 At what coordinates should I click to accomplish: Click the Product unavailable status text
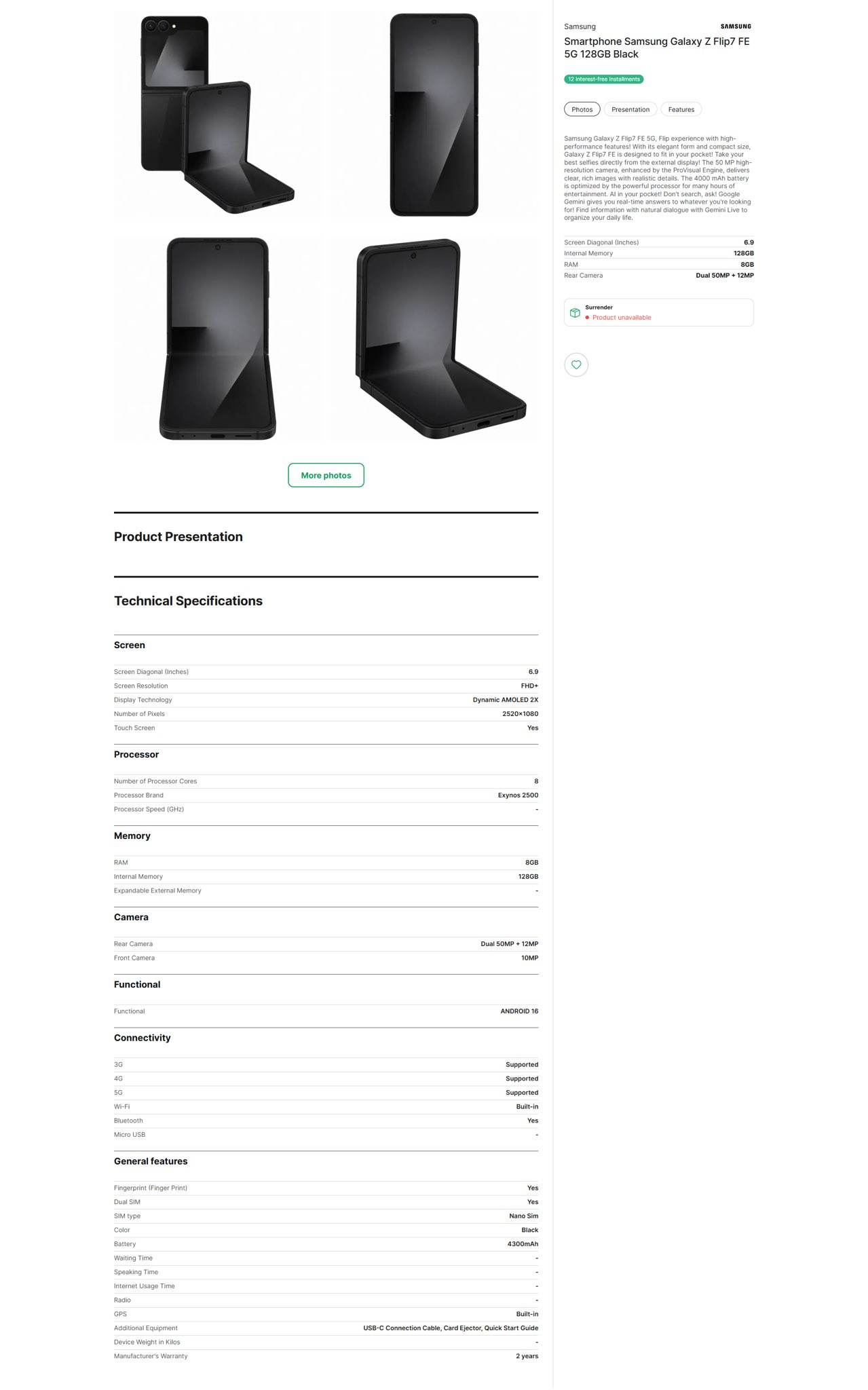[622, 318]
